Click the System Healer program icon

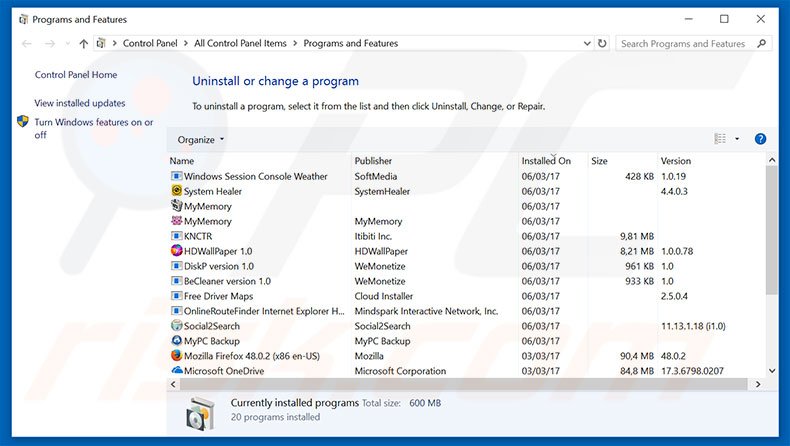pyautogui.click(x=176, y=190)
